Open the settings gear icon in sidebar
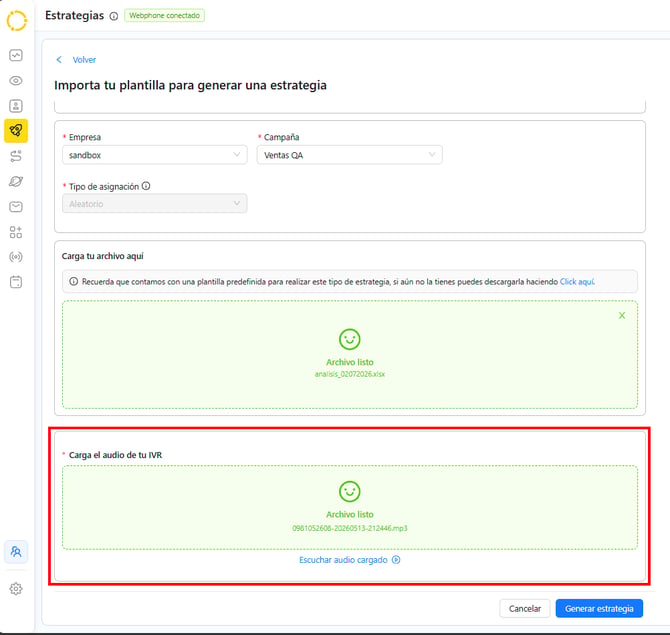The image size is (670, 635). 16,589
